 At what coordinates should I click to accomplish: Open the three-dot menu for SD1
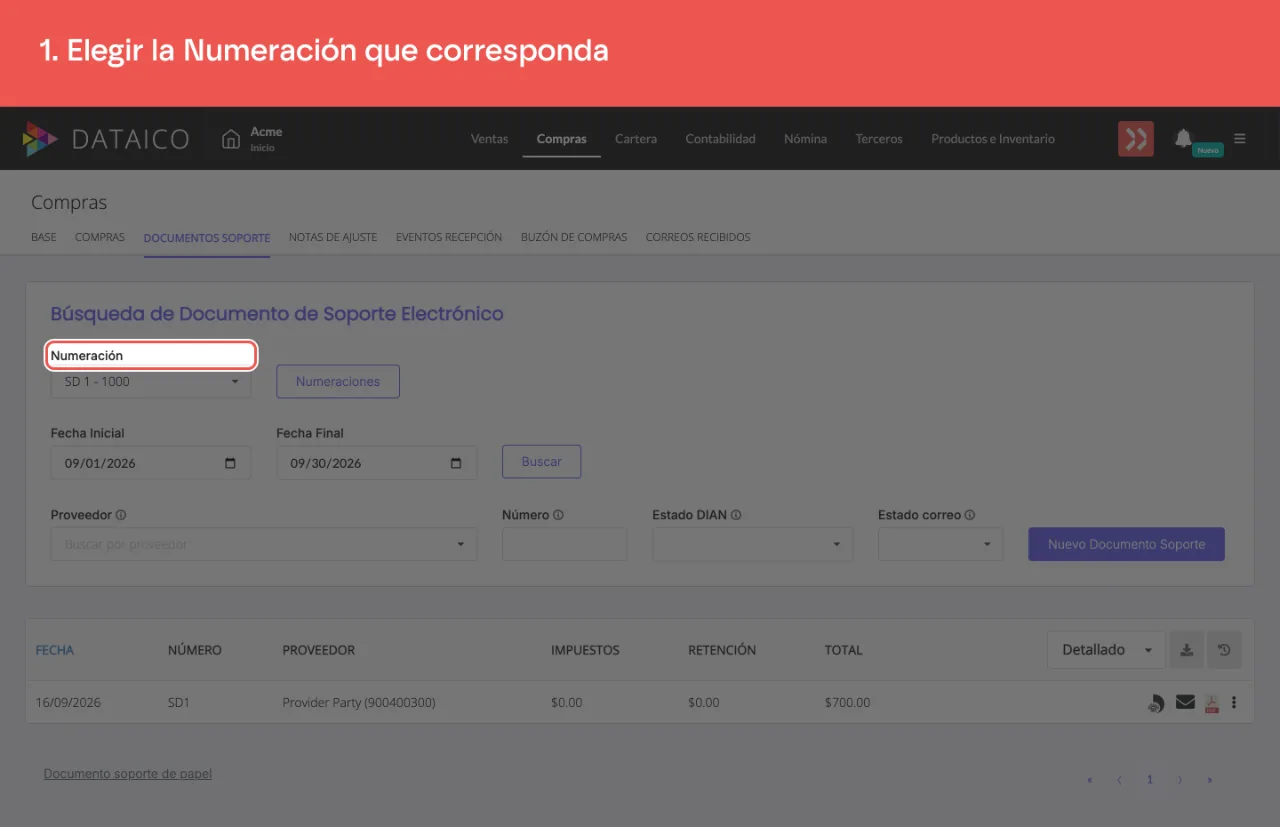tap(1234, 702)
